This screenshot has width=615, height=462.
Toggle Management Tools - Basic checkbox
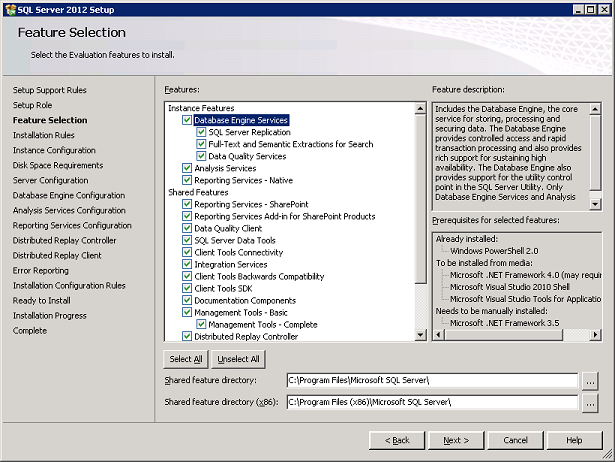(x=187, y=313)
